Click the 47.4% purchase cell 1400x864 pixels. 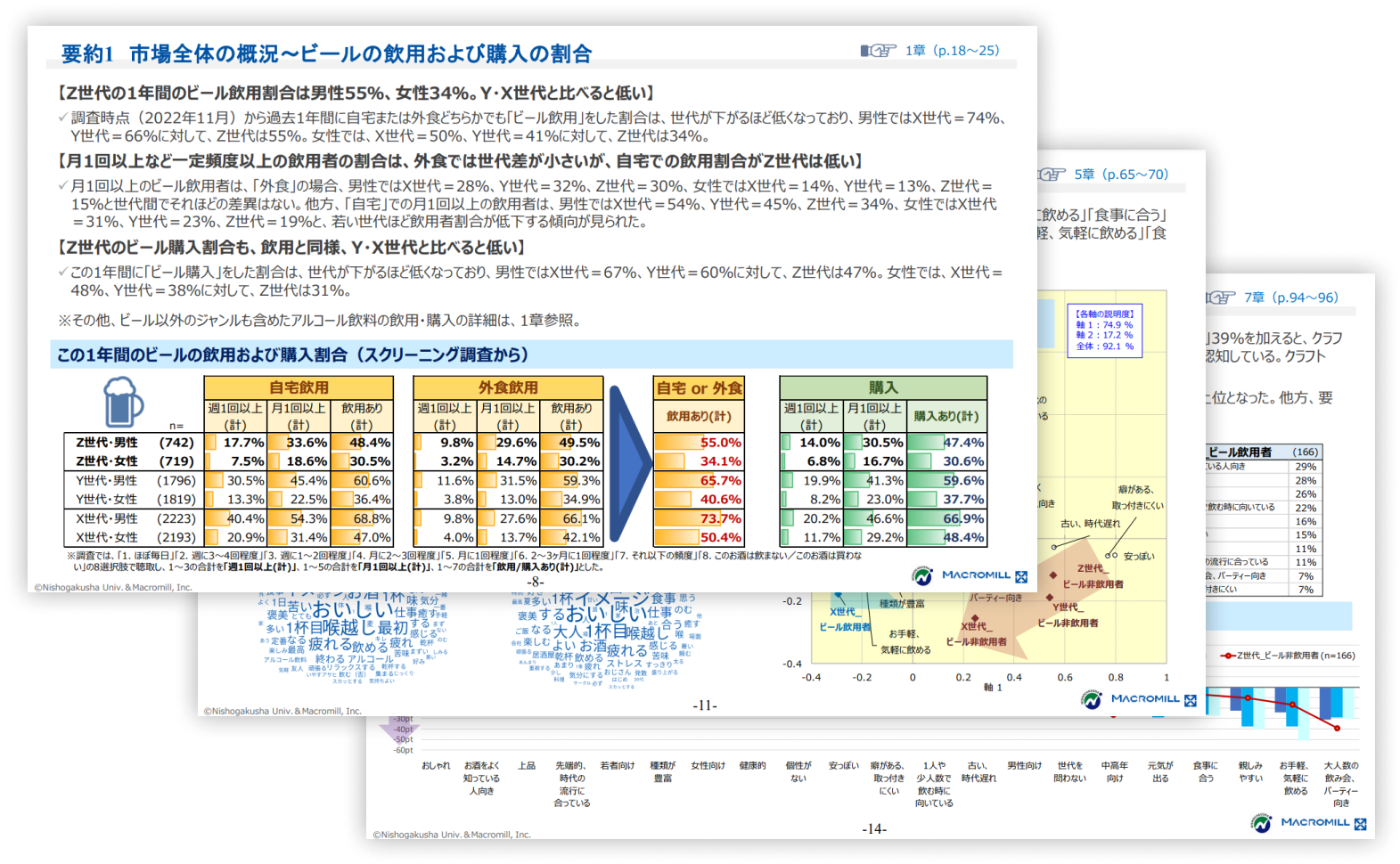(946, 443)
